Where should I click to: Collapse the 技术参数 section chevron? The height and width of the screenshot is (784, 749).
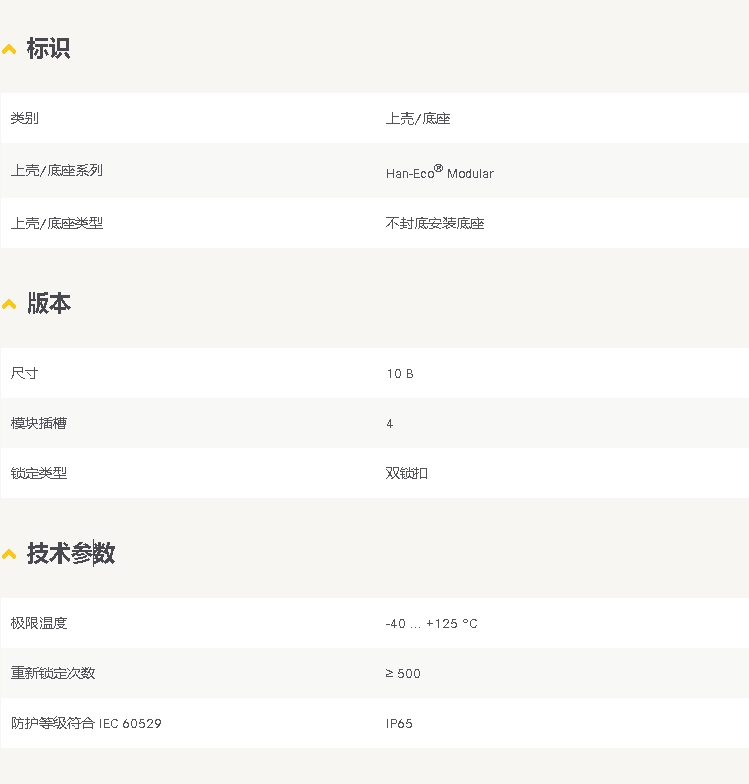coord(9,554)
